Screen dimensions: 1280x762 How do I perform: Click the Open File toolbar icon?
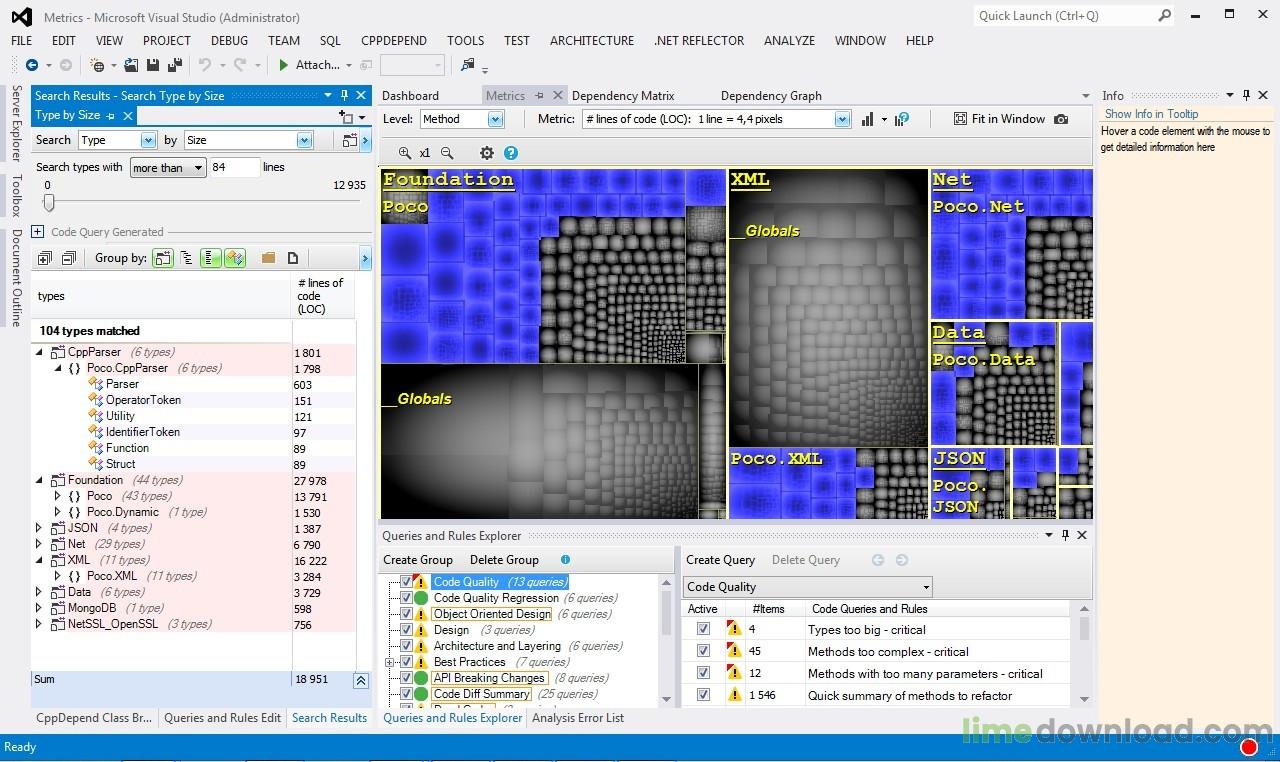[x=133, y=65]
